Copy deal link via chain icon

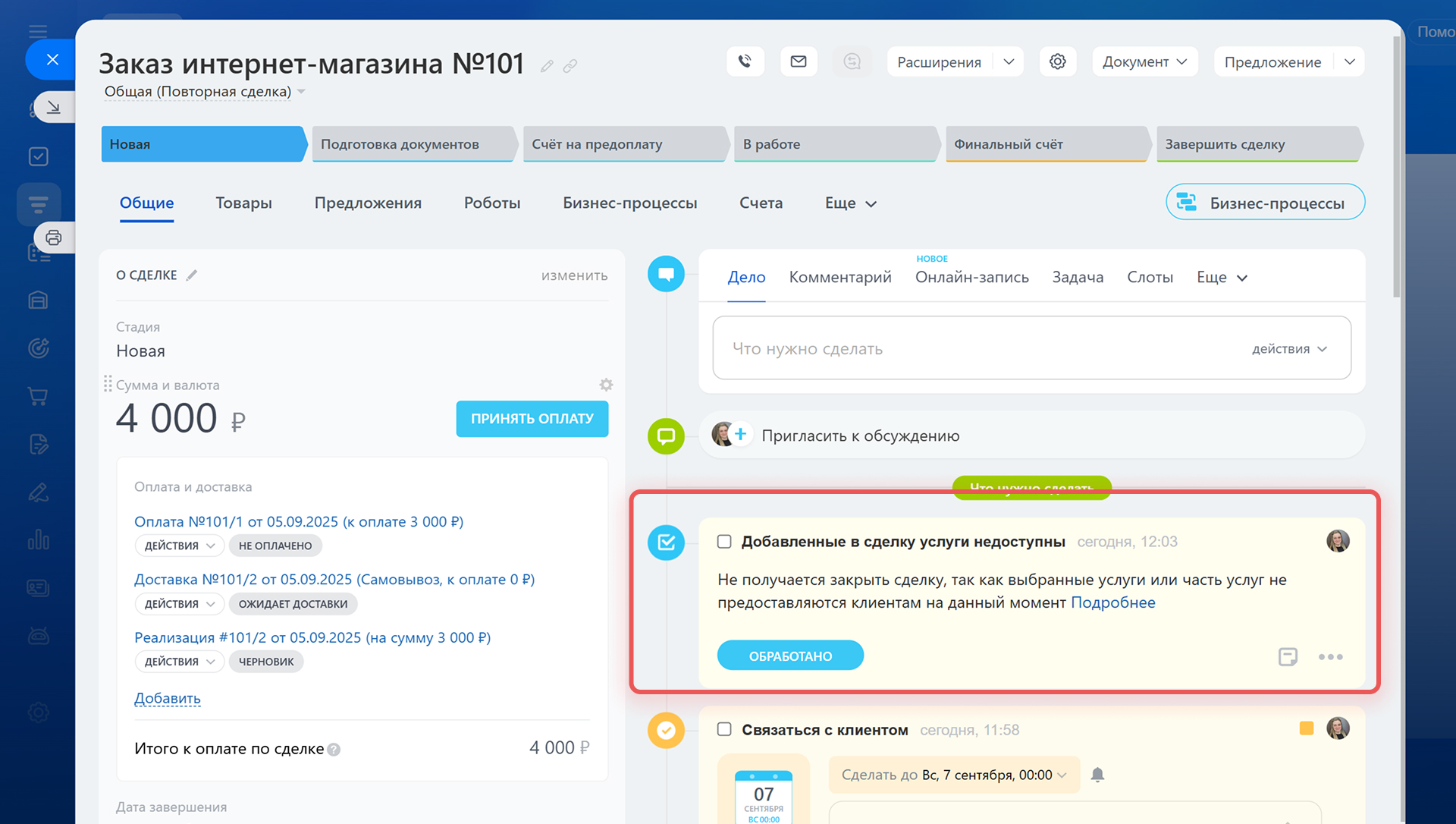[x=570, y=67]
